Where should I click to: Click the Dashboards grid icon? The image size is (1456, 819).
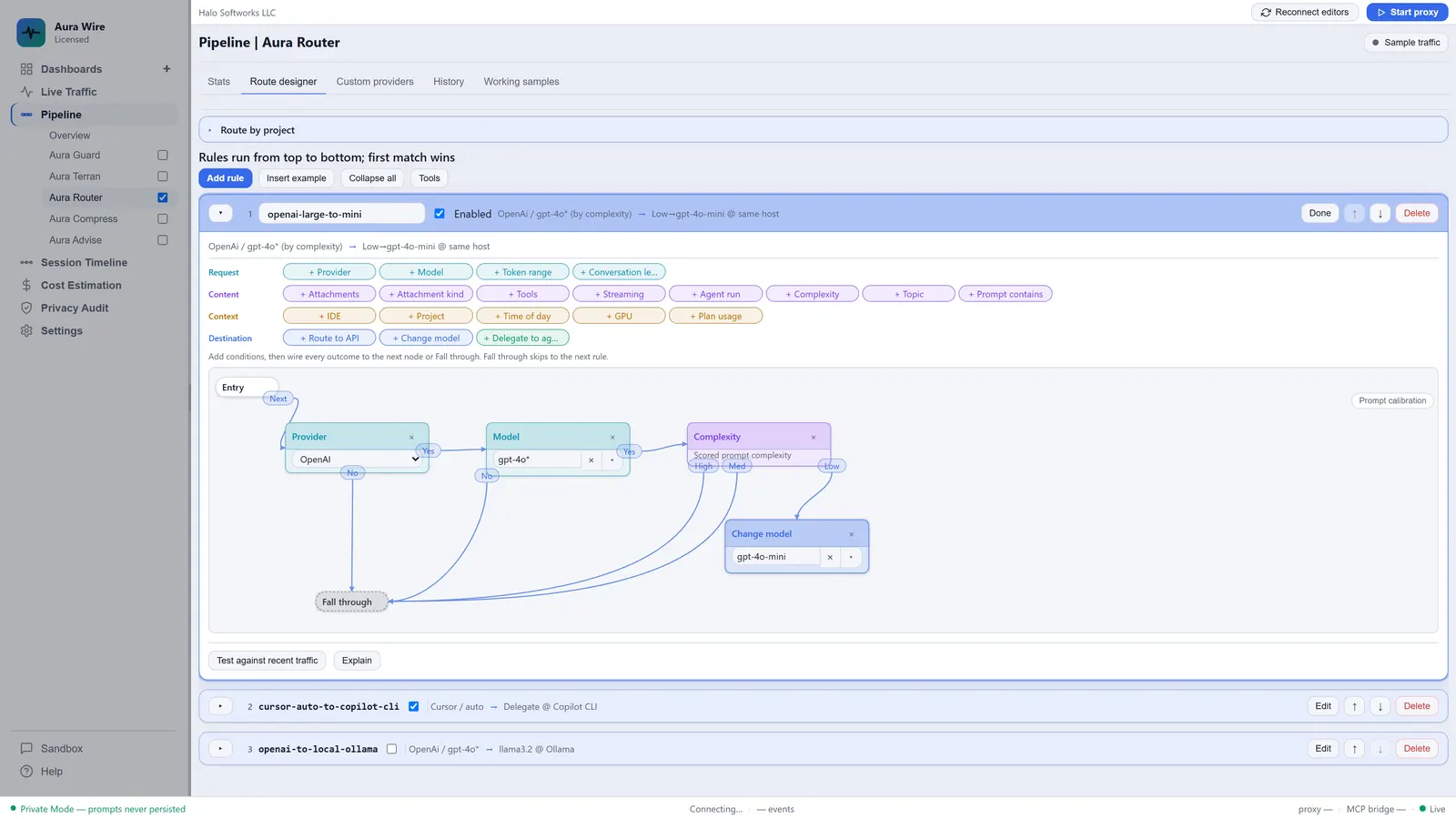[26, 69]
